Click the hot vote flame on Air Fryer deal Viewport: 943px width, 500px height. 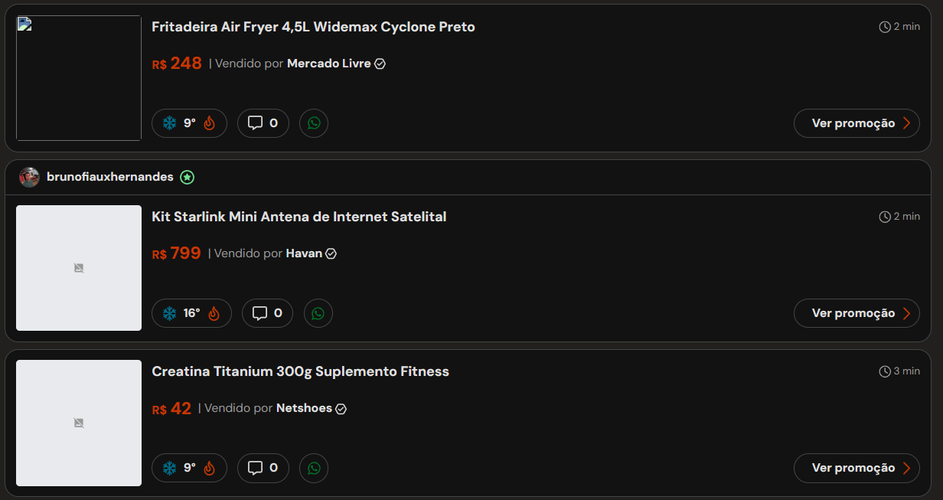(x=209, y=123)
